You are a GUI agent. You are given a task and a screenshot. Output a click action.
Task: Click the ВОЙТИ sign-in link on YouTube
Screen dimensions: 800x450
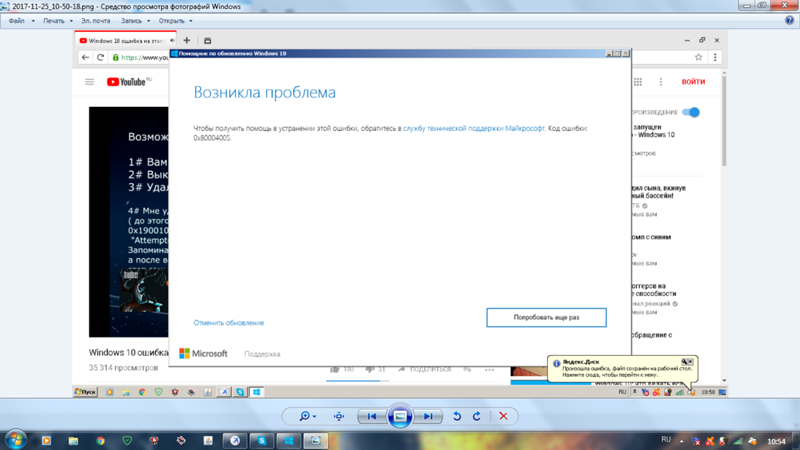point(693,82)
